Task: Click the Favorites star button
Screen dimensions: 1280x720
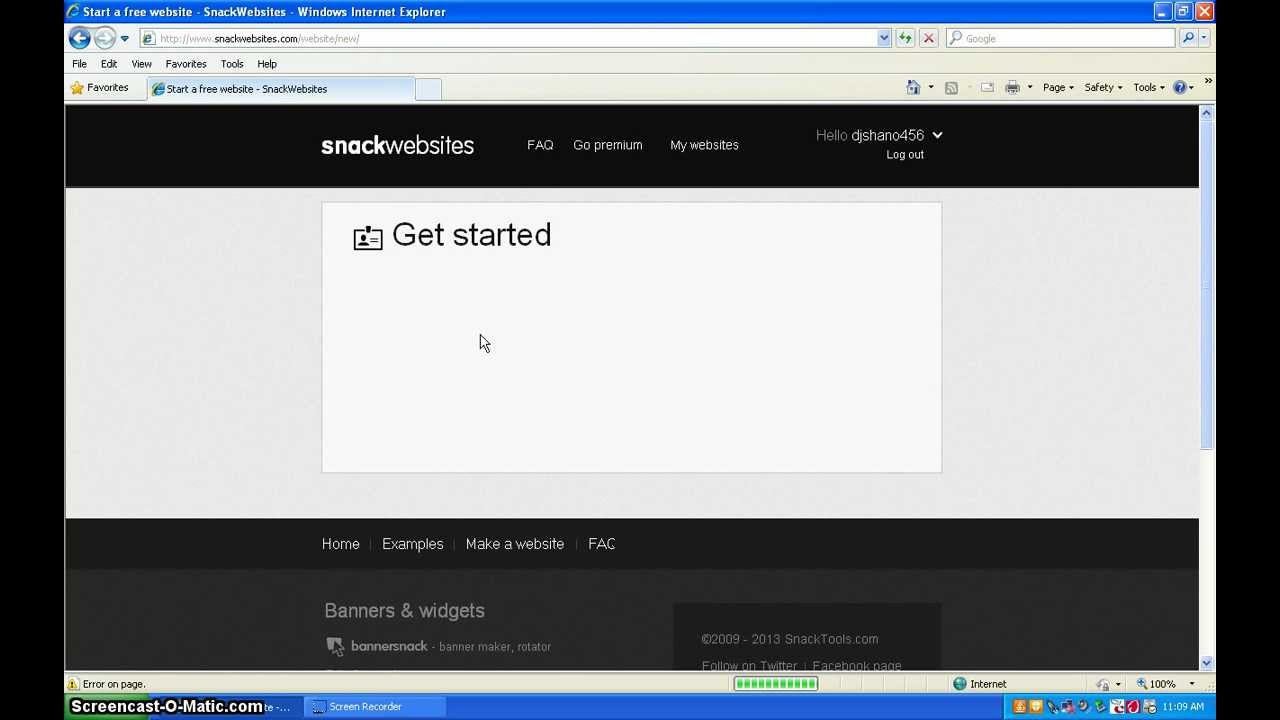Action: click(x=99, y=88)
